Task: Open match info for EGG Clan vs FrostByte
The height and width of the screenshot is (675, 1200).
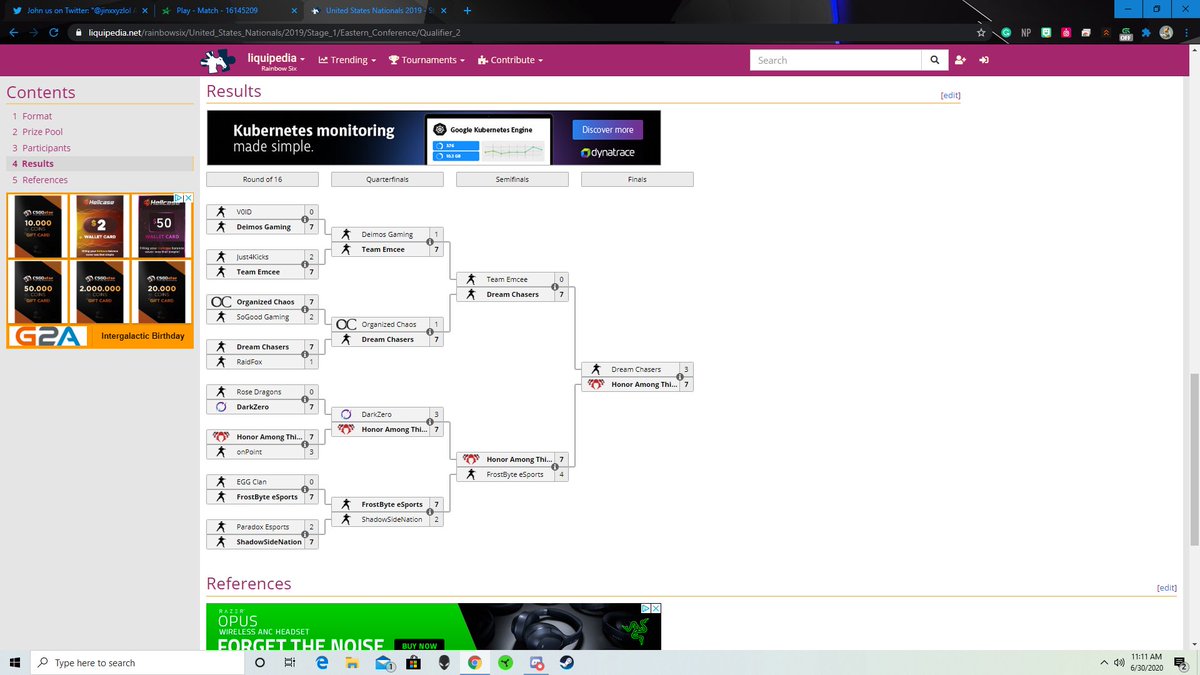Action: point(304,490)
